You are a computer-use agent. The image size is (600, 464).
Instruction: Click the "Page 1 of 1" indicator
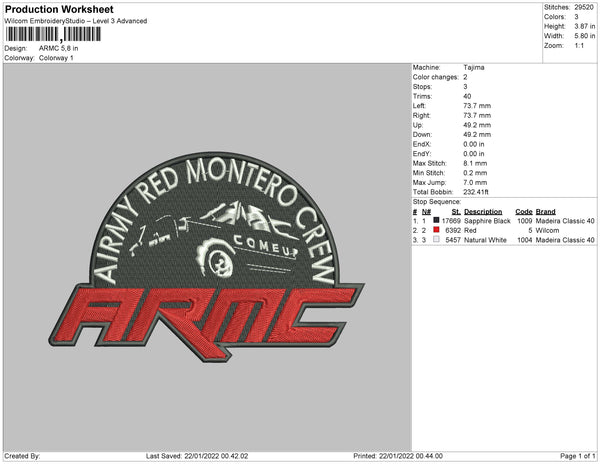pyautogui.click(x=578, y=456)
